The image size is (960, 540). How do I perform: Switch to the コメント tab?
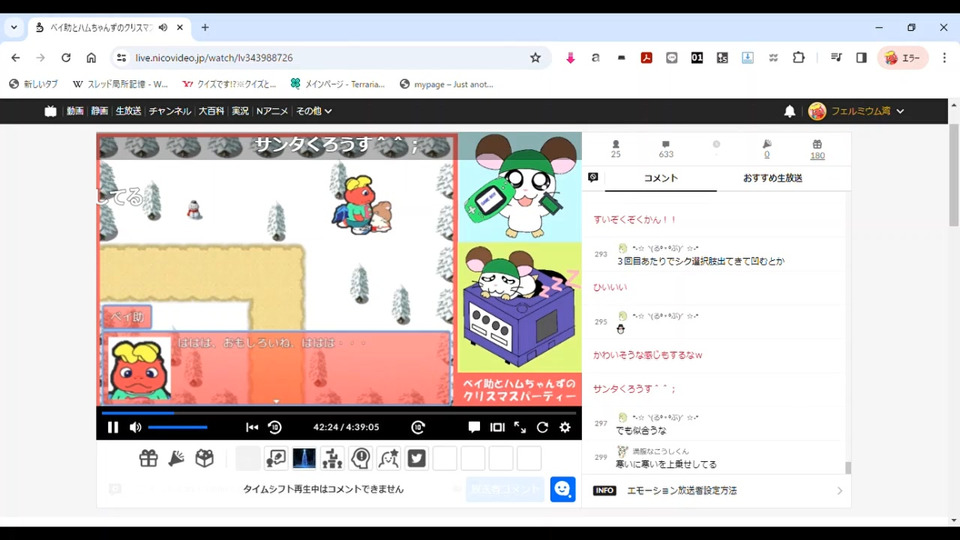[x=661, y=178]
